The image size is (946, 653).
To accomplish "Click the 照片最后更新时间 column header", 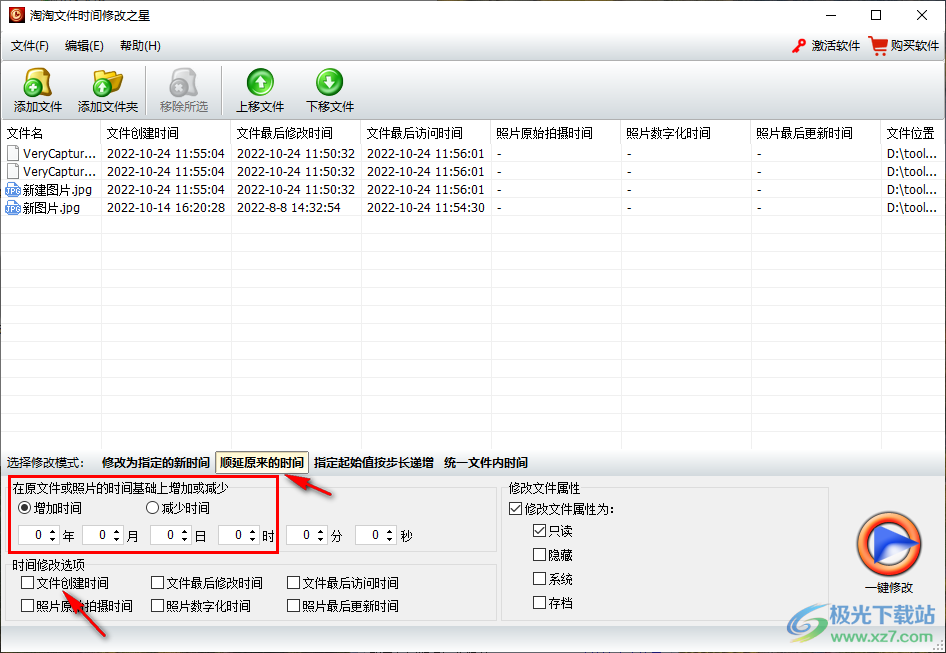I will 816,133.
